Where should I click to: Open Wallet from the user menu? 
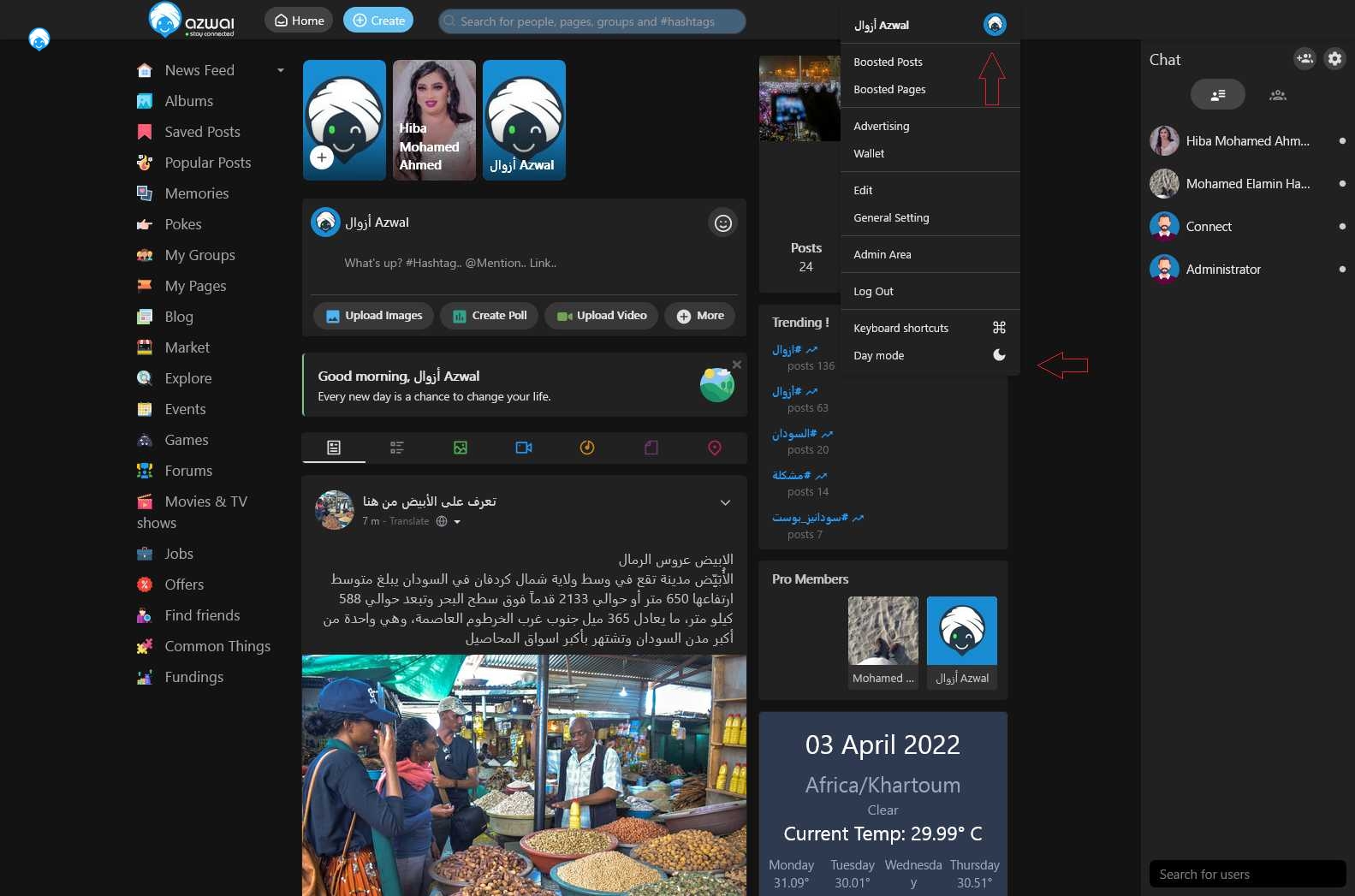869,154
